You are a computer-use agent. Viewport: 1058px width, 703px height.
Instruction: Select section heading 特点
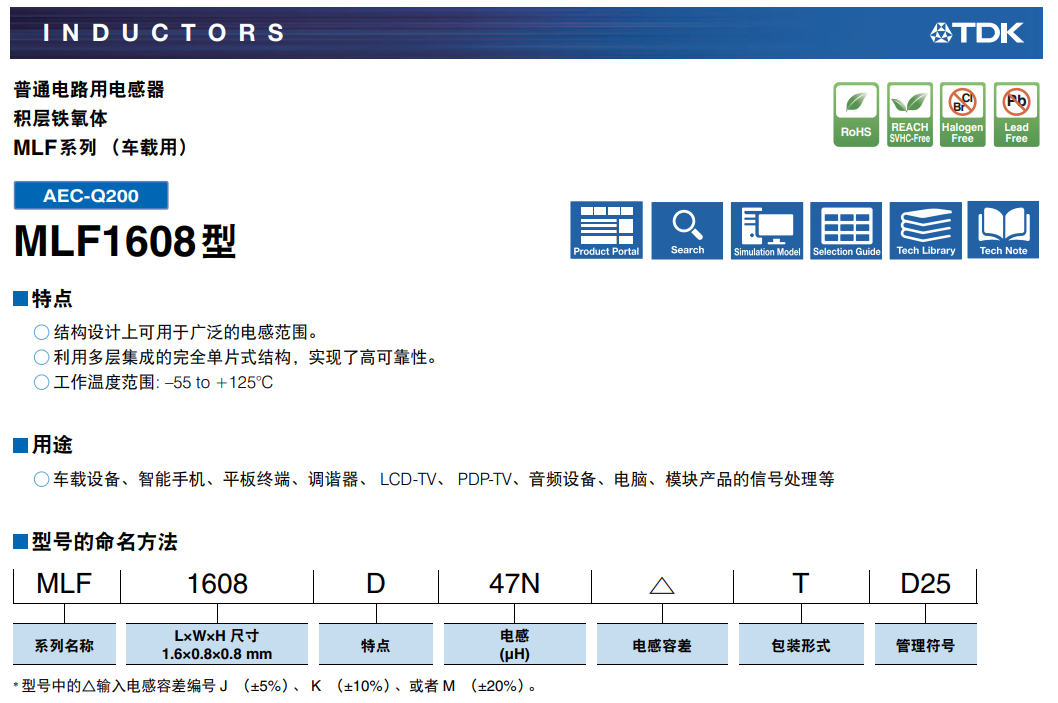click(52, 298)
